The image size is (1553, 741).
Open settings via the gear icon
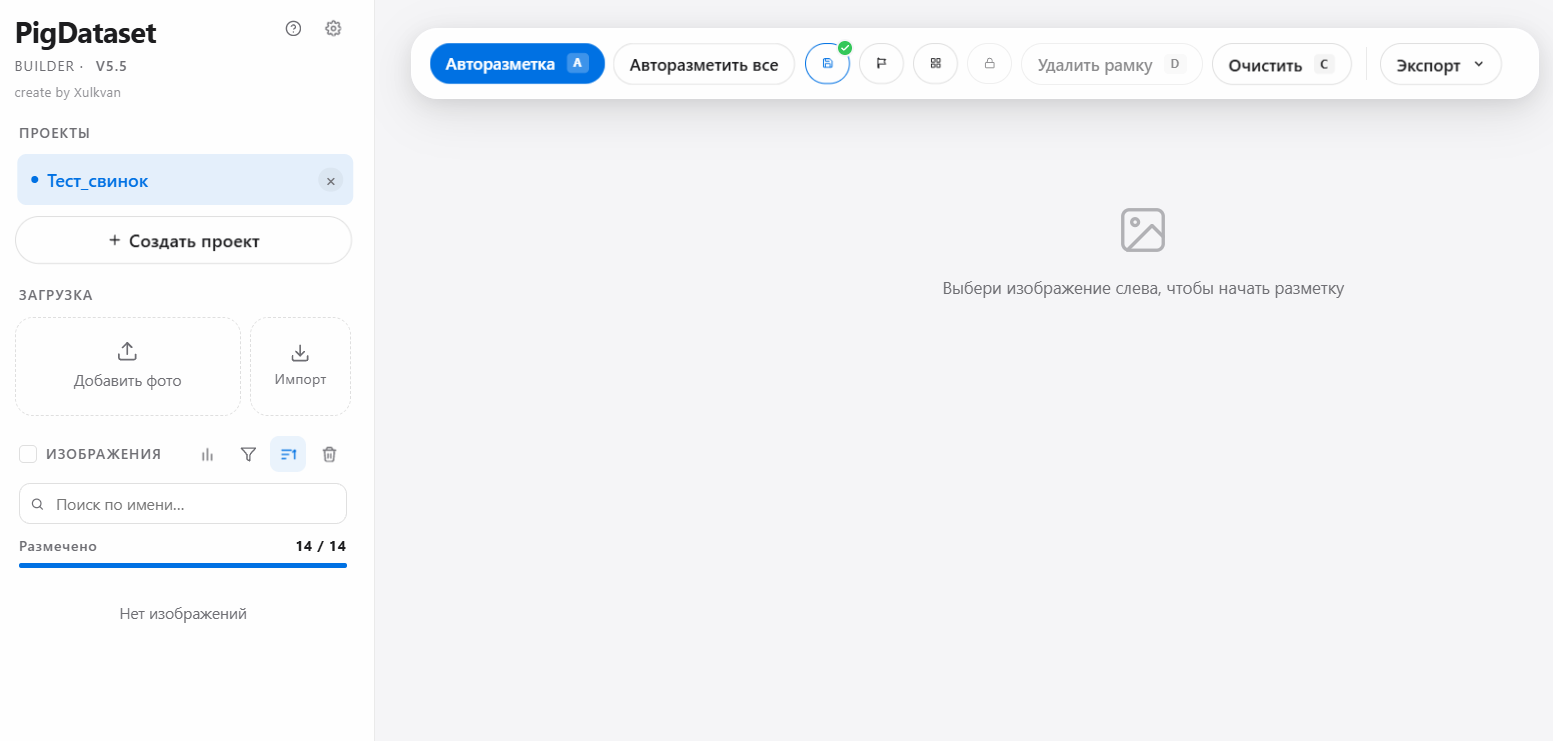coord(333,29)
